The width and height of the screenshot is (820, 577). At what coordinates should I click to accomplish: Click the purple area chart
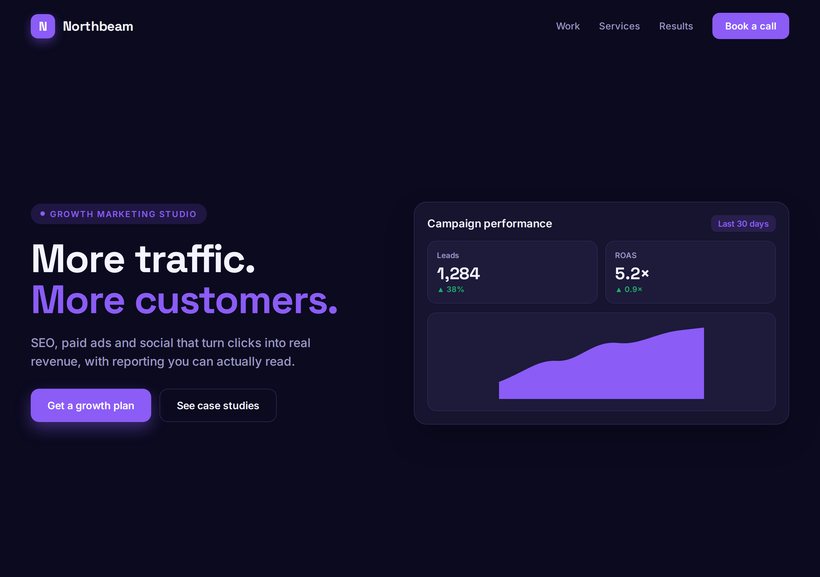pos(601,363)
